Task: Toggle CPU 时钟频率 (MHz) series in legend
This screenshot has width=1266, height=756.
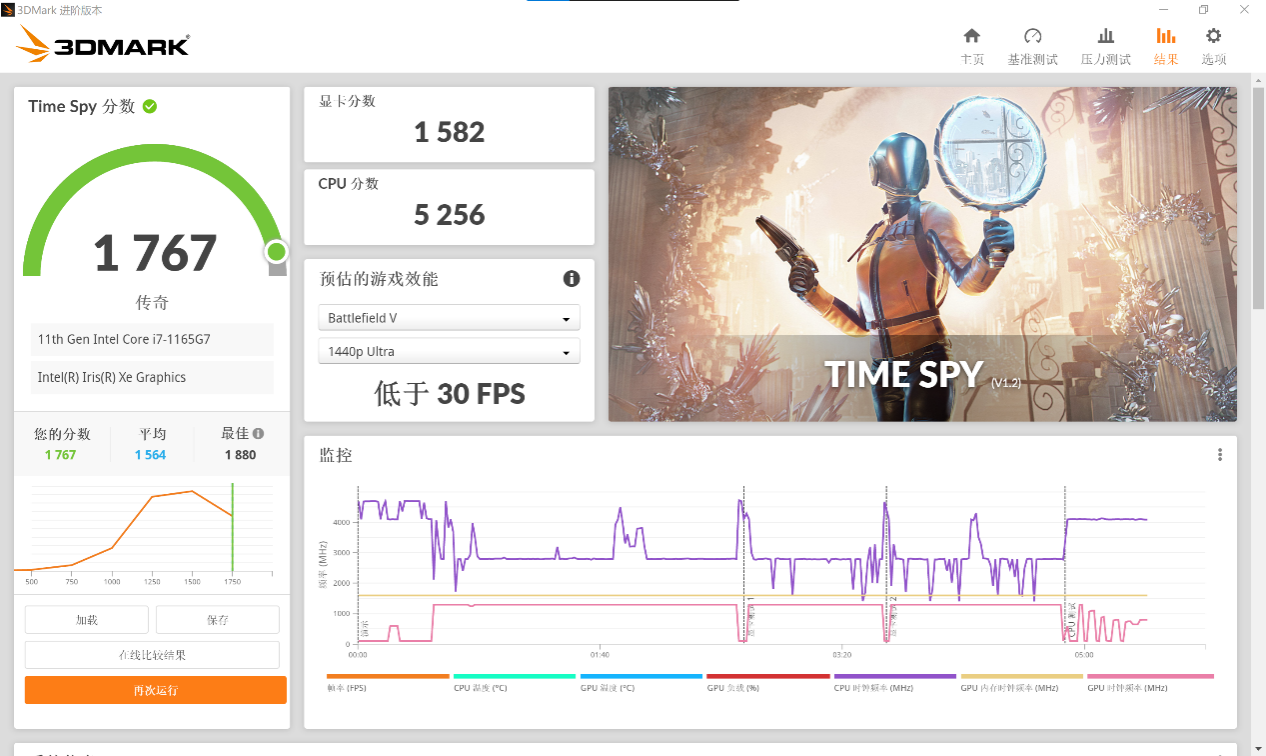Action: 894,682
